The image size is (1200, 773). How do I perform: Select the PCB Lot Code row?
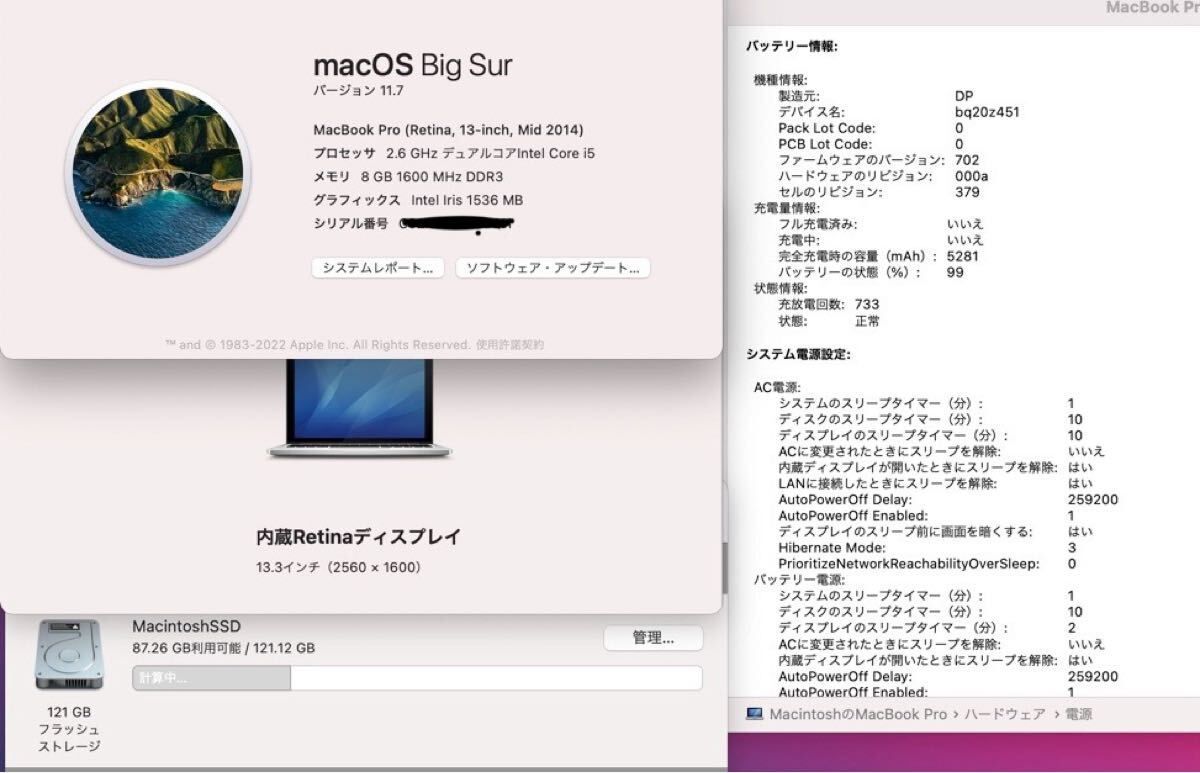point(871,144)
